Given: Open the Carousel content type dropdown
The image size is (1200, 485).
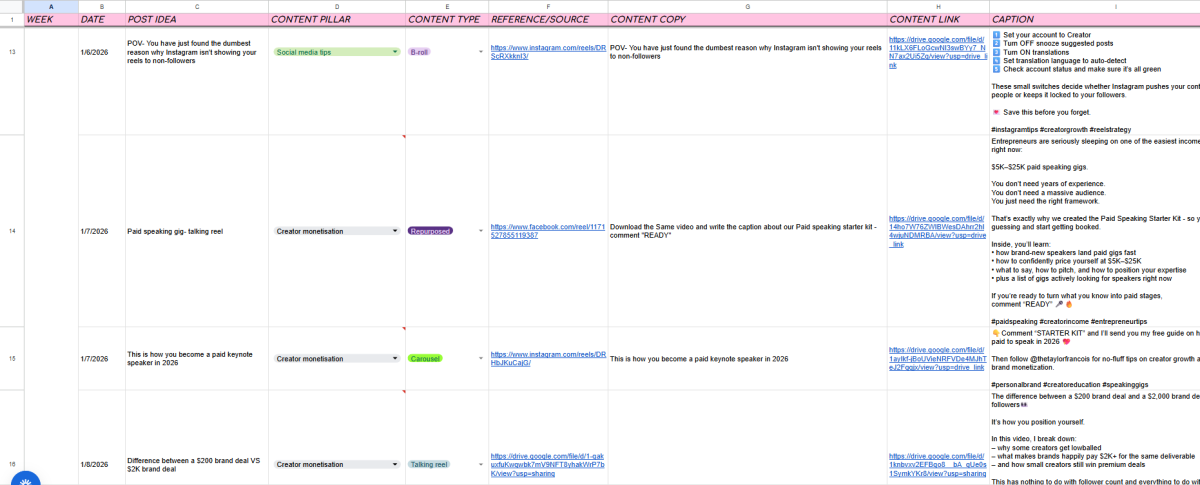Looking at the screenshot, I should (x=480, y=358).
